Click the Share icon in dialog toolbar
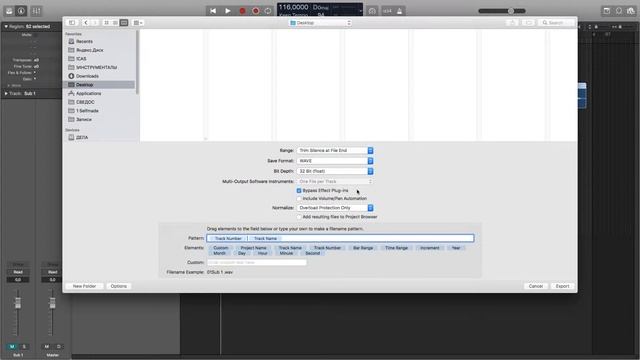The image size is (640, 360). pyautogui.click(x=513, y=22)
